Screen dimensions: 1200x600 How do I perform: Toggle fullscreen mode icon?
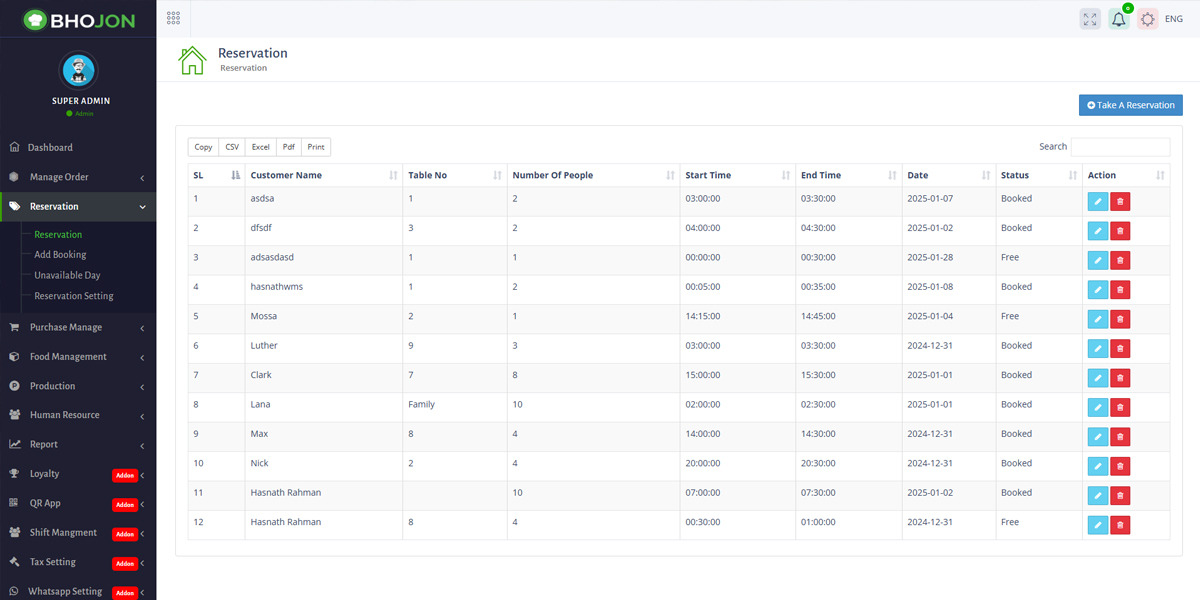click(1090, 19)
